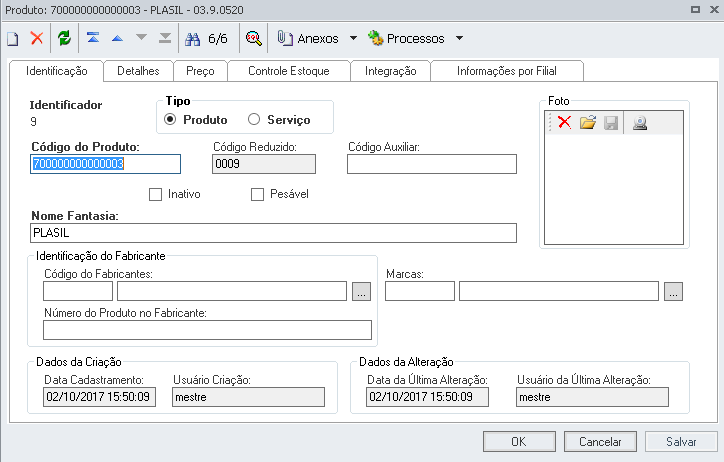Click the Nome Fantasia field with PLASIL

(273, 233)
